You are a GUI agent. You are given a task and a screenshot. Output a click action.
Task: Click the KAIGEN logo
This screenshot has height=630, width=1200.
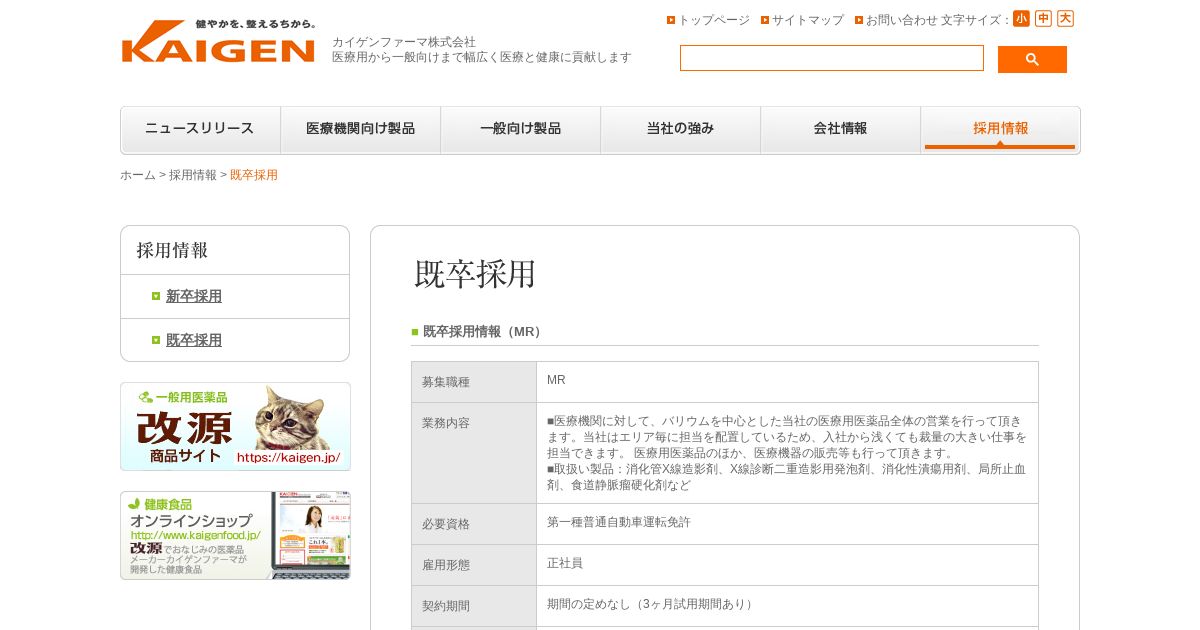pos(218,41)
